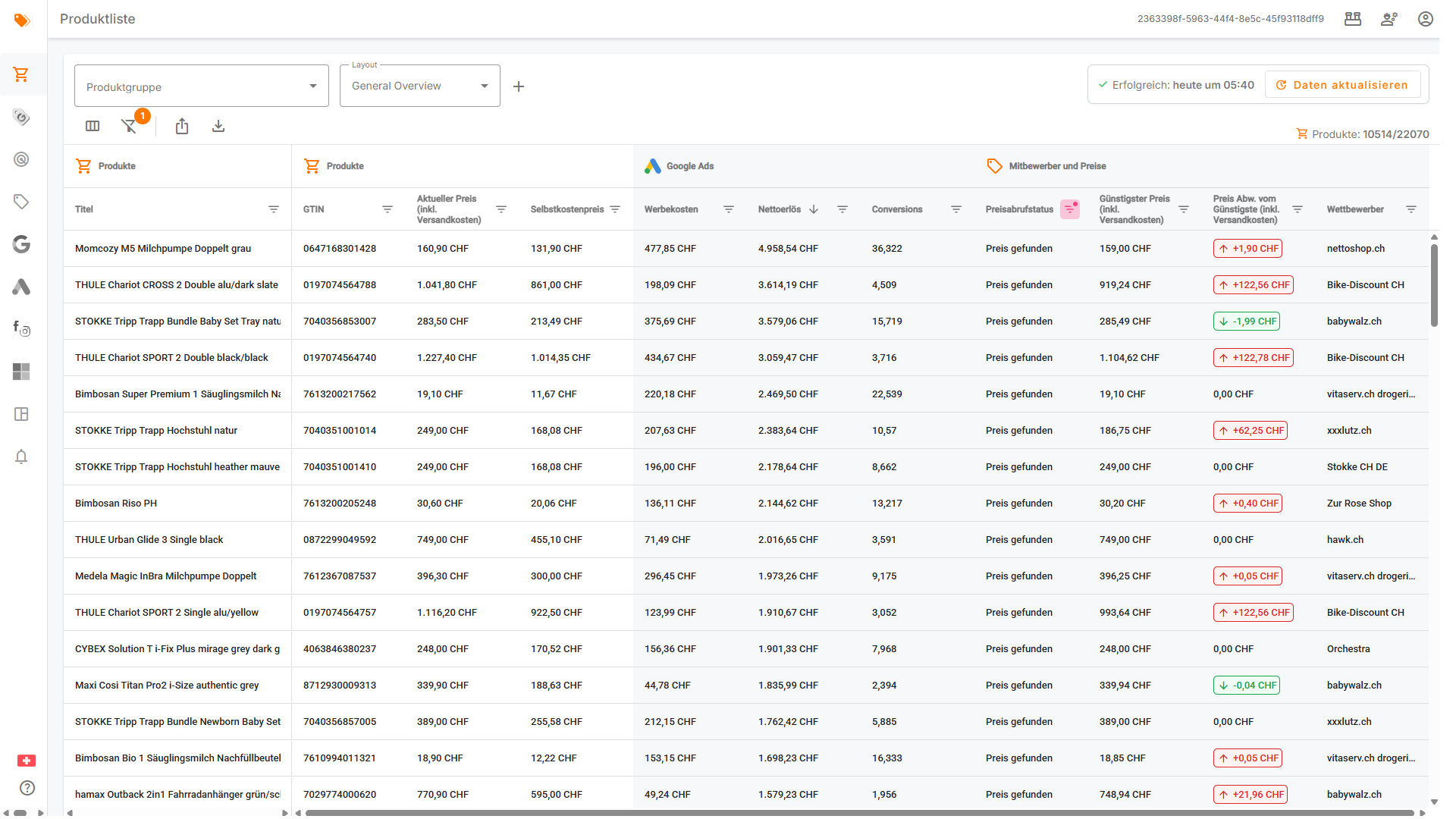Clear the active filter icon with badge
1456x819 pixels.
click(130, 125)
